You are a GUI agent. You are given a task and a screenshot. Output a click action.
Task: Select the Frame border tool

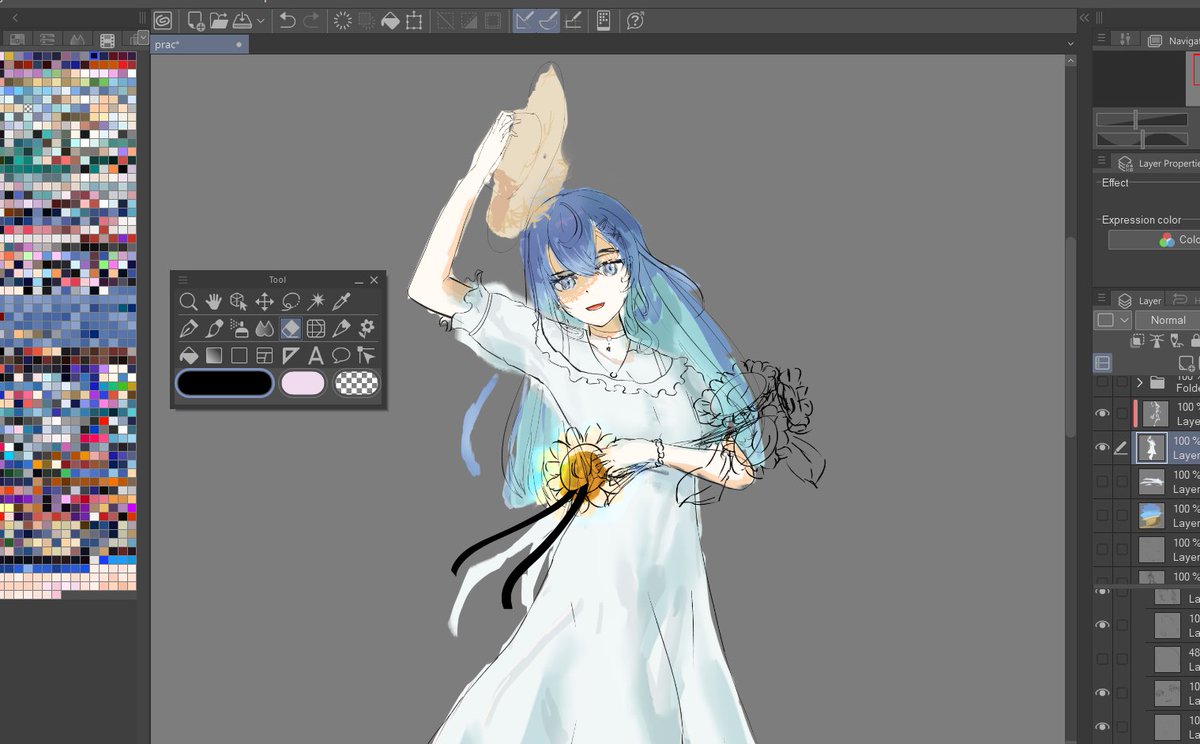pyautogui.click(x=265, y=355)
